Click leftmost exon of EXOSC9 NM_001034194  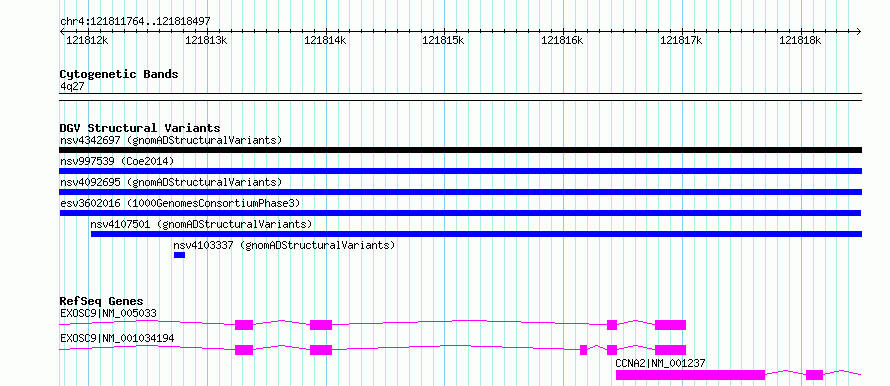tap(244, 350)
